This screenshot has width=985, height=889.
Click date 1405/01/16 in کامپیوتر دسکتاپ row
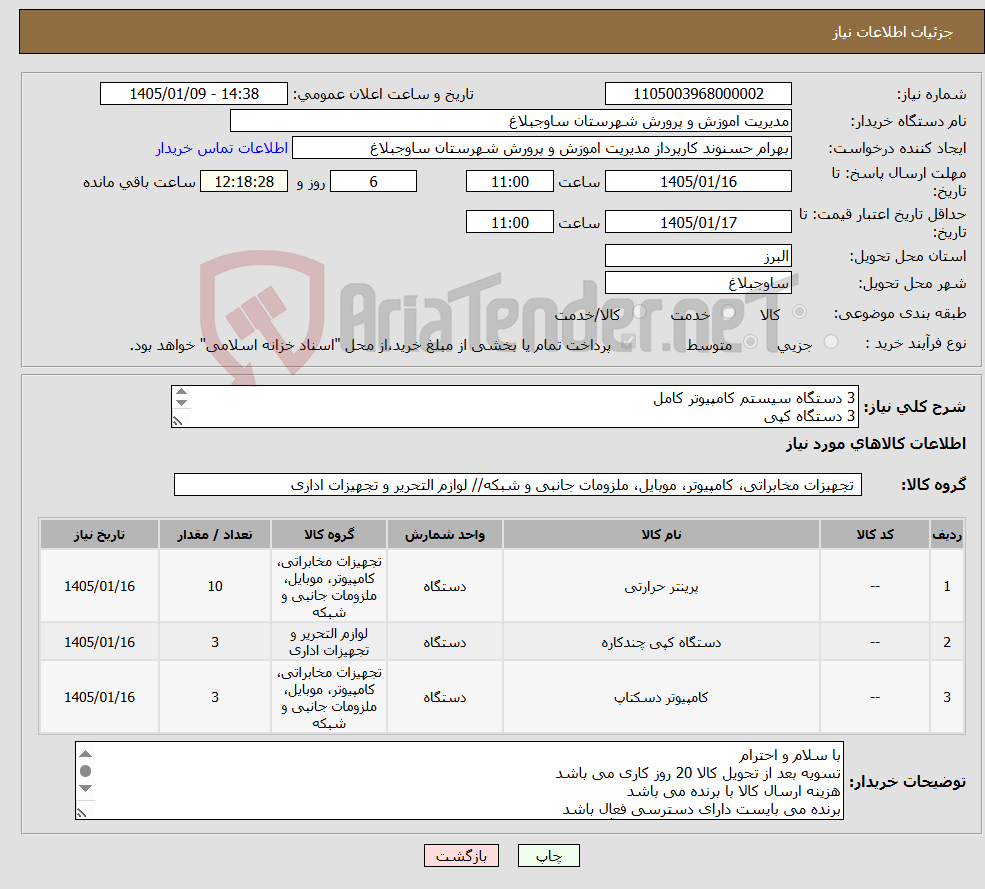99,697
